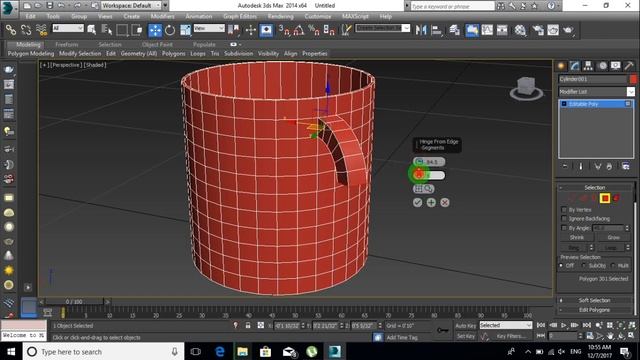
Task: Enable the By Angle checkbox
Action: click(564, 228)
